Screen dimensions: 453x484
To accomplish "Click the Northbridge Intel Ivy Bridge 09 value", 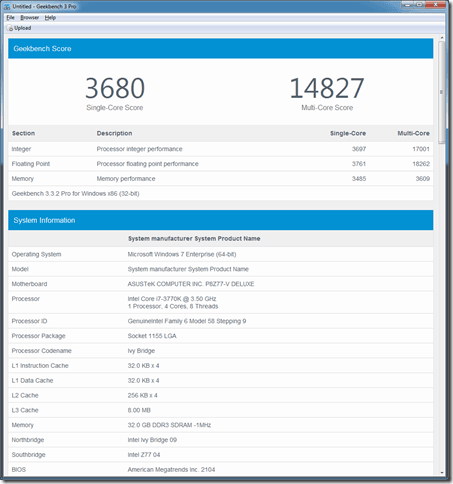I will [152, 440].
